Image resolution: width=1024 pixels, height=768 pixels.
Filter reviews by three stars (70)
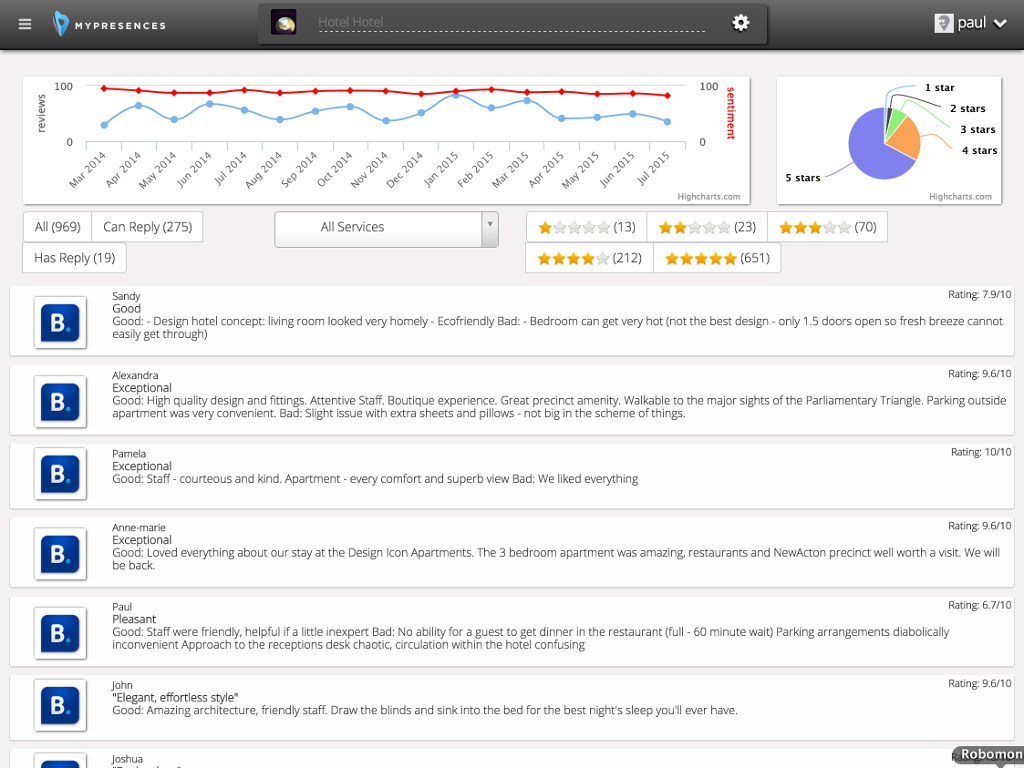[827, 227]
